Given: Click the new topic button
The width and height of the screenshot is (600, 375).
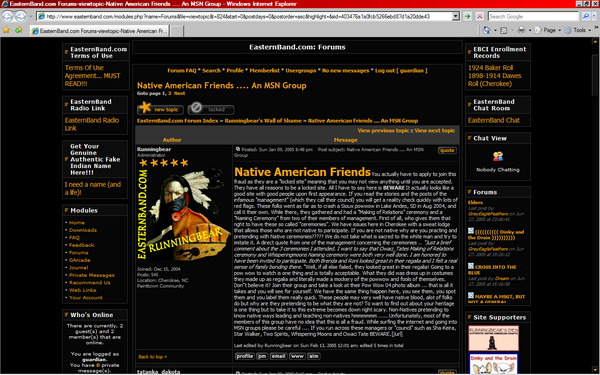Looking at the screenshot, I should point(160,109).
